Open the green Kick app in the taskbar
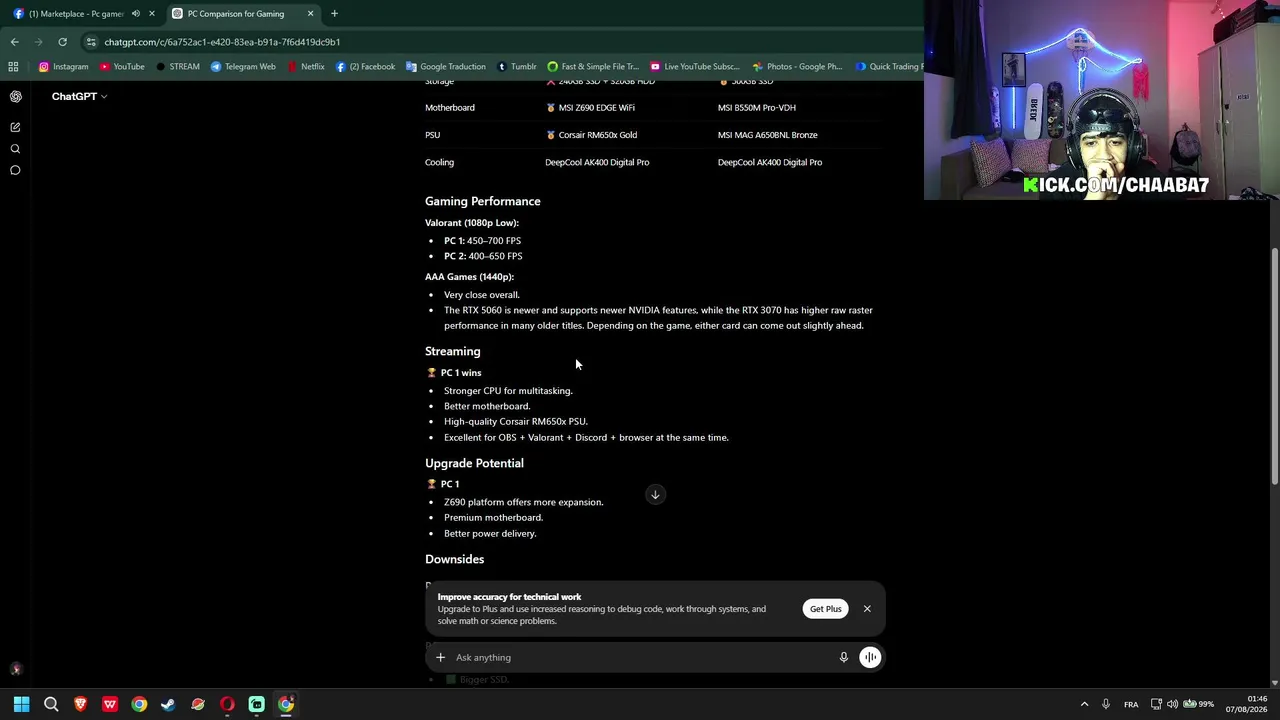 (257, 704)
